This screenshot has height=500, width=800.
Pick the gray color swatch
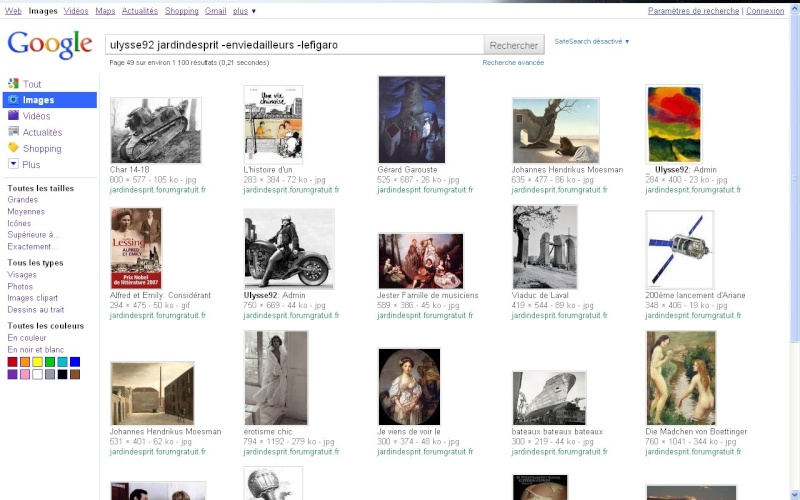[50, 374]
